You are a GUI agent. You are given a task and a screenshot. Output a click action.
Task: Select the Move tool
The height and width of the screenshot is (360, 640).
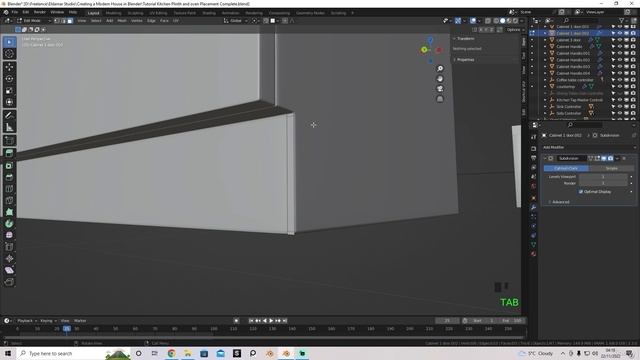pos(9,67)
